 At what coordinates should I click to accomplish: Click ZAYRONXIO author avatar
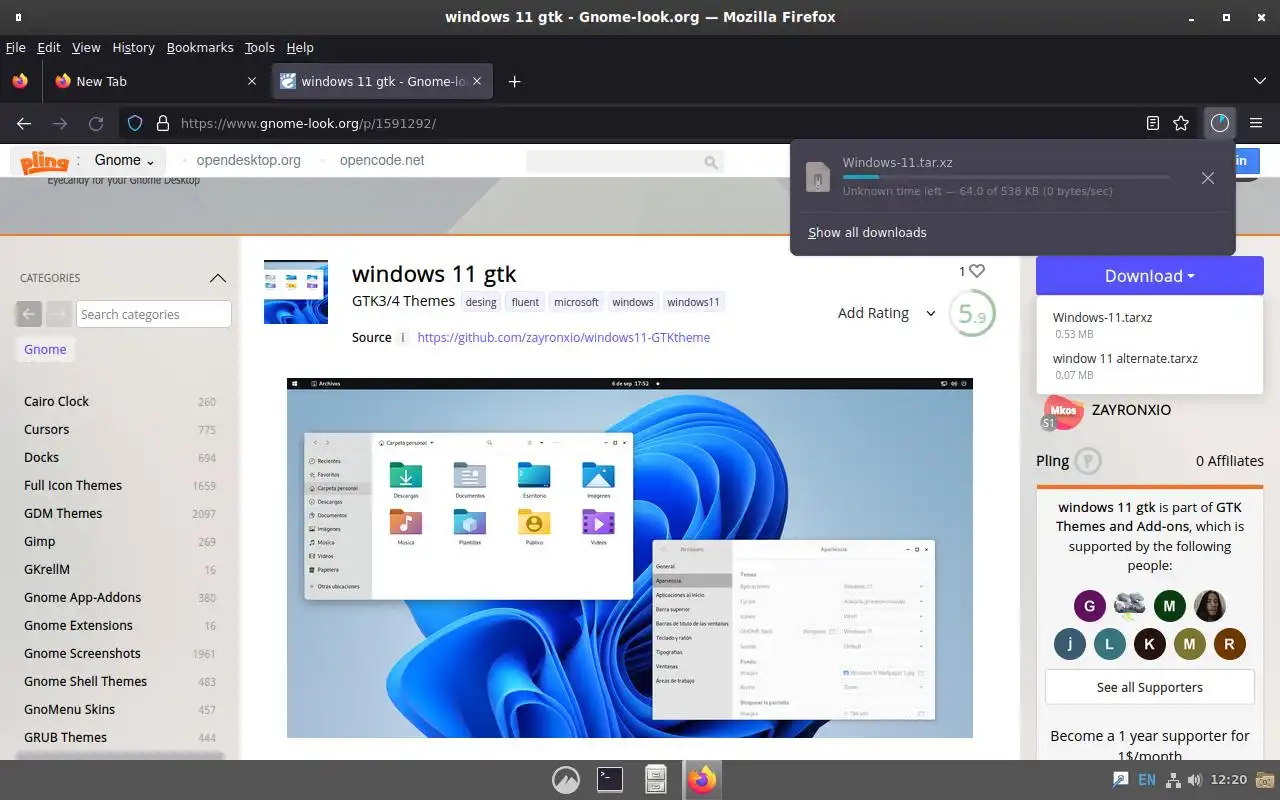1062,410
